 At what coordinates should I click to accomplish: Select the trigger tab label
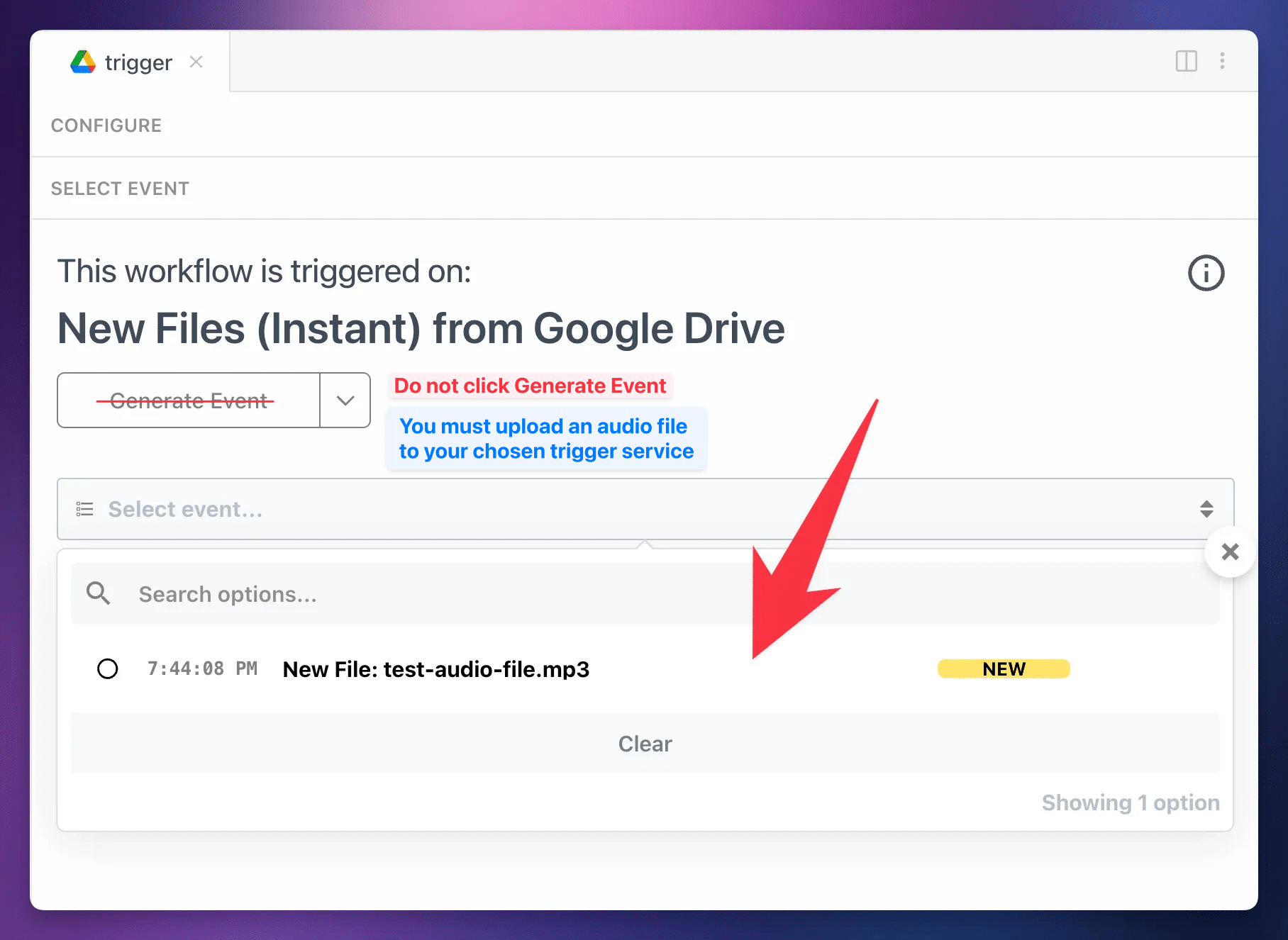pyautogui.click(x=138, y=63)
